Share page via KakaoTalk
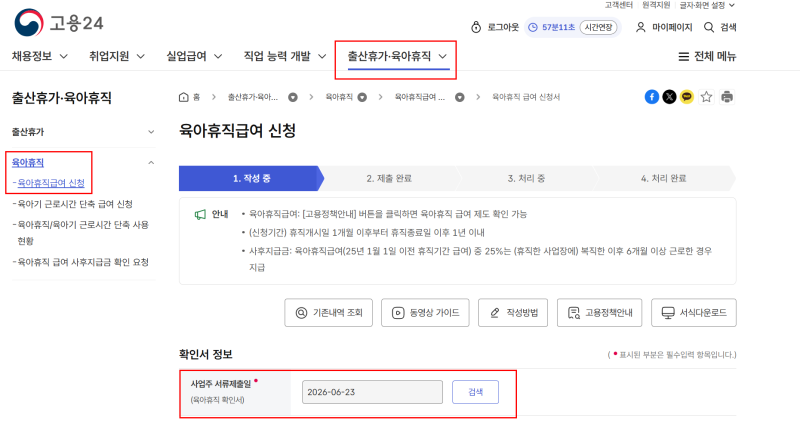 tap(687, 96)
